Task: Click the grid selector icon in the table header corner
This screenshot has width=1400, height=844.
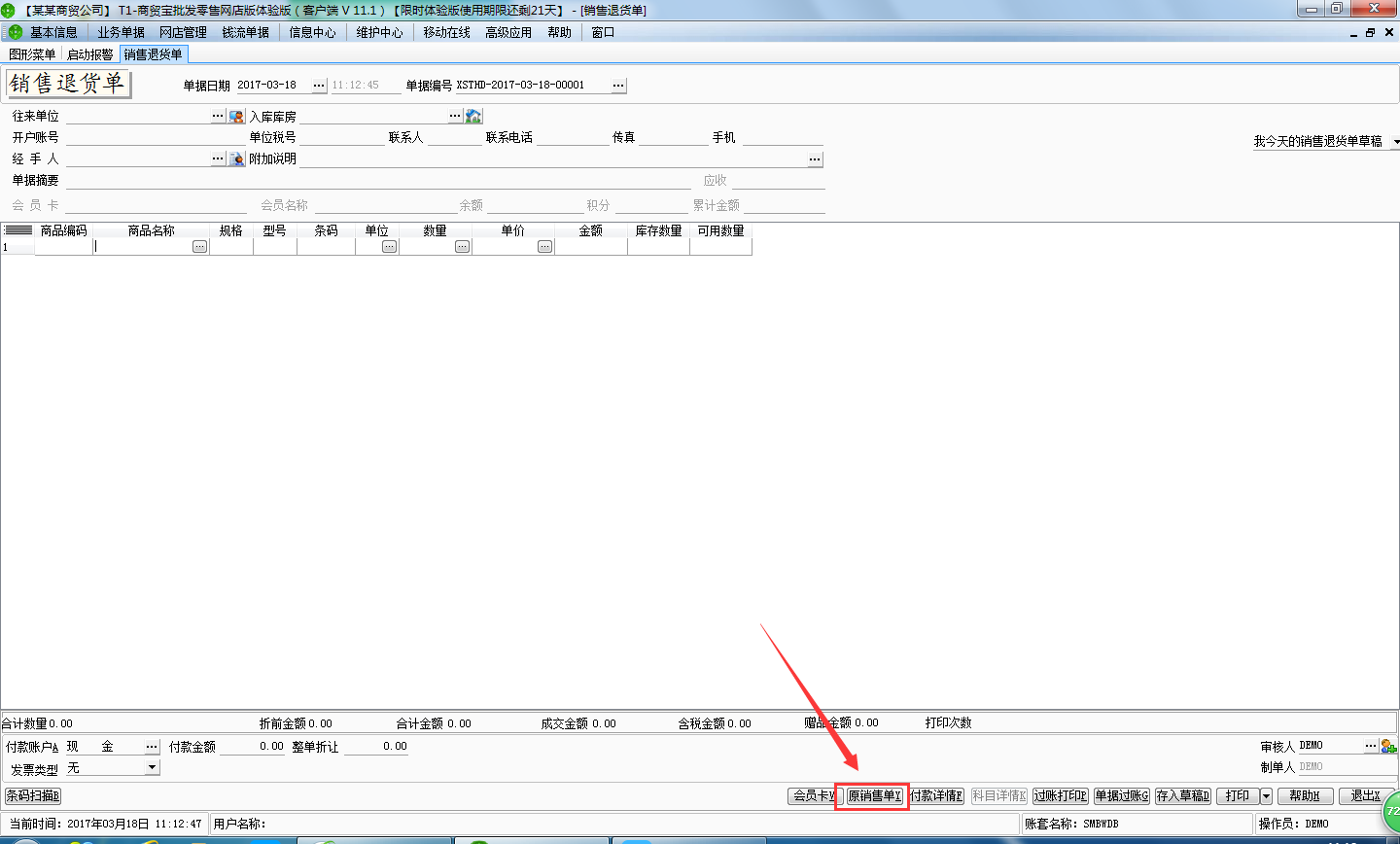Action: pos(17,230)
